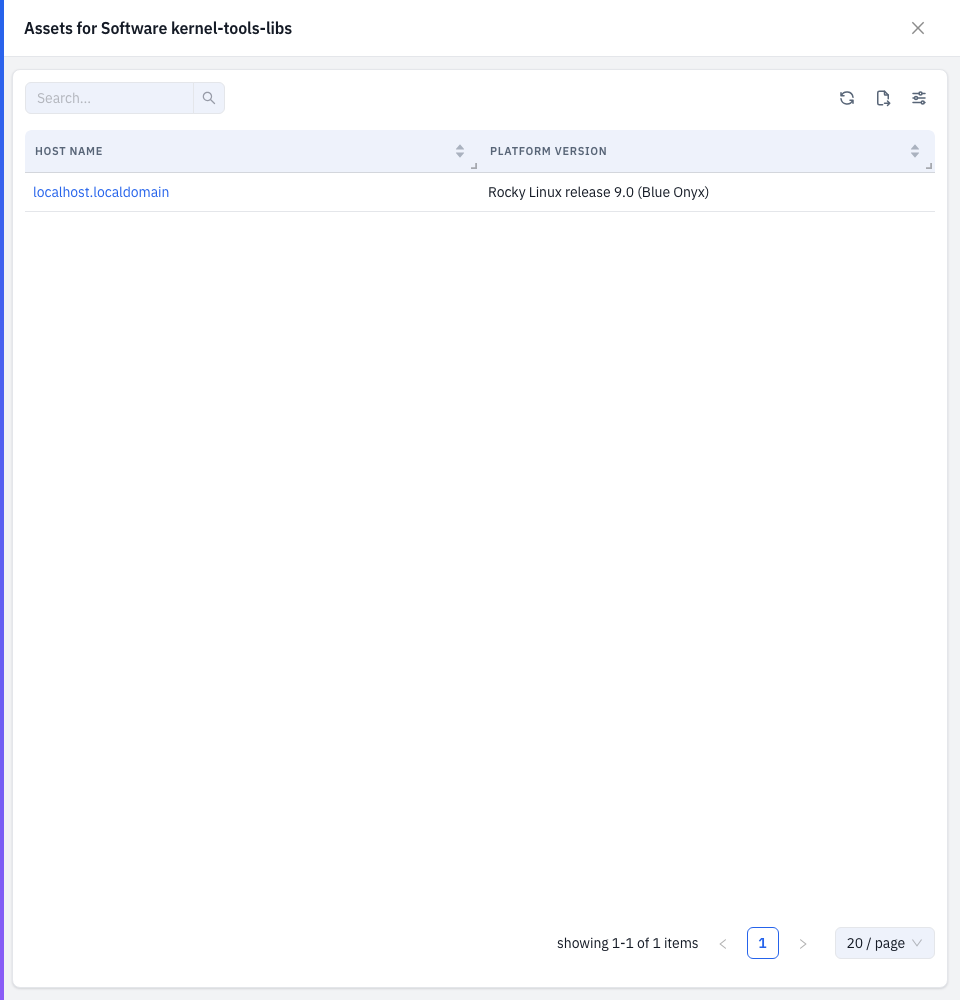Viewport: 960px width, 1000px height.
Task: Refresh the assets table
Action: [846, 98]
